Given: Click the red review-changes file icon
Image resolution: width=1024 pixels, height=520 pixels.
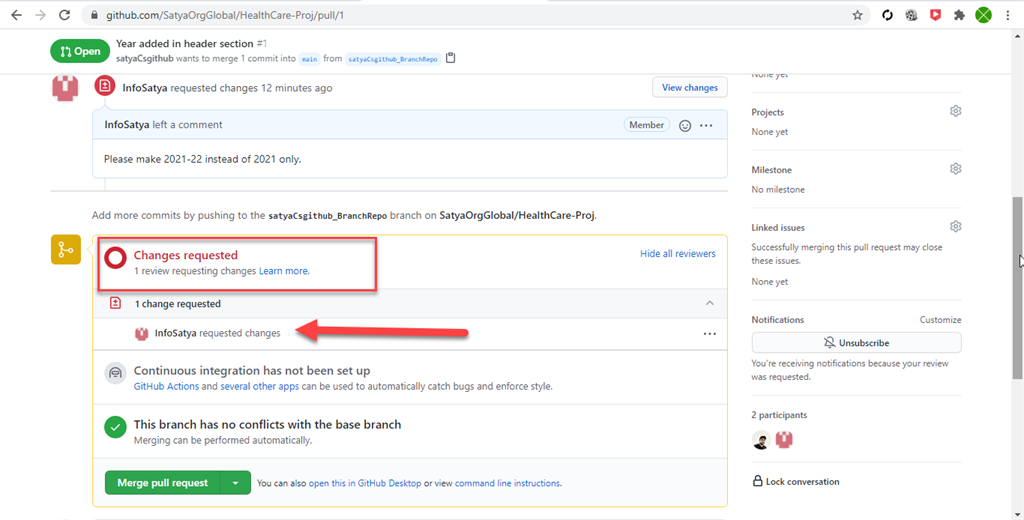Looking at the screenshot, I should [104, 86].
